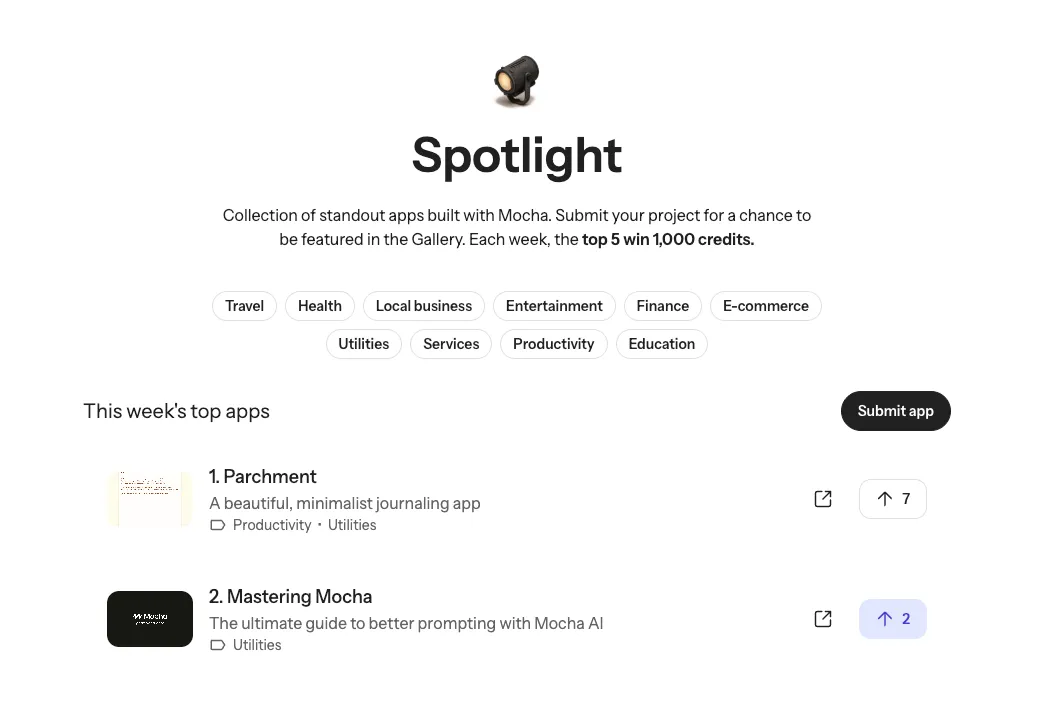Image resolution: width=1055 pixels, height=709 pixels.
Task: Toggle the Finance filter
Action: (662, 306)
